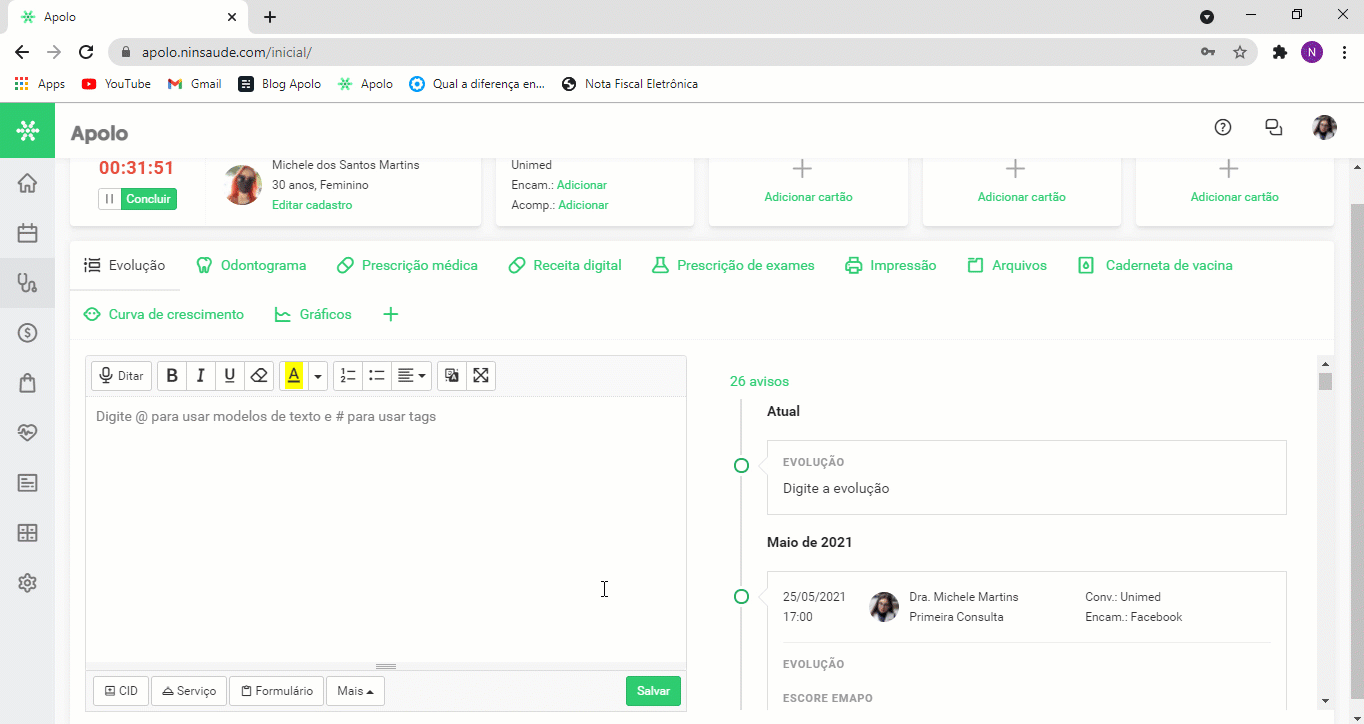
Task: Click the insert image icon in editor
Action: (452, 376)
